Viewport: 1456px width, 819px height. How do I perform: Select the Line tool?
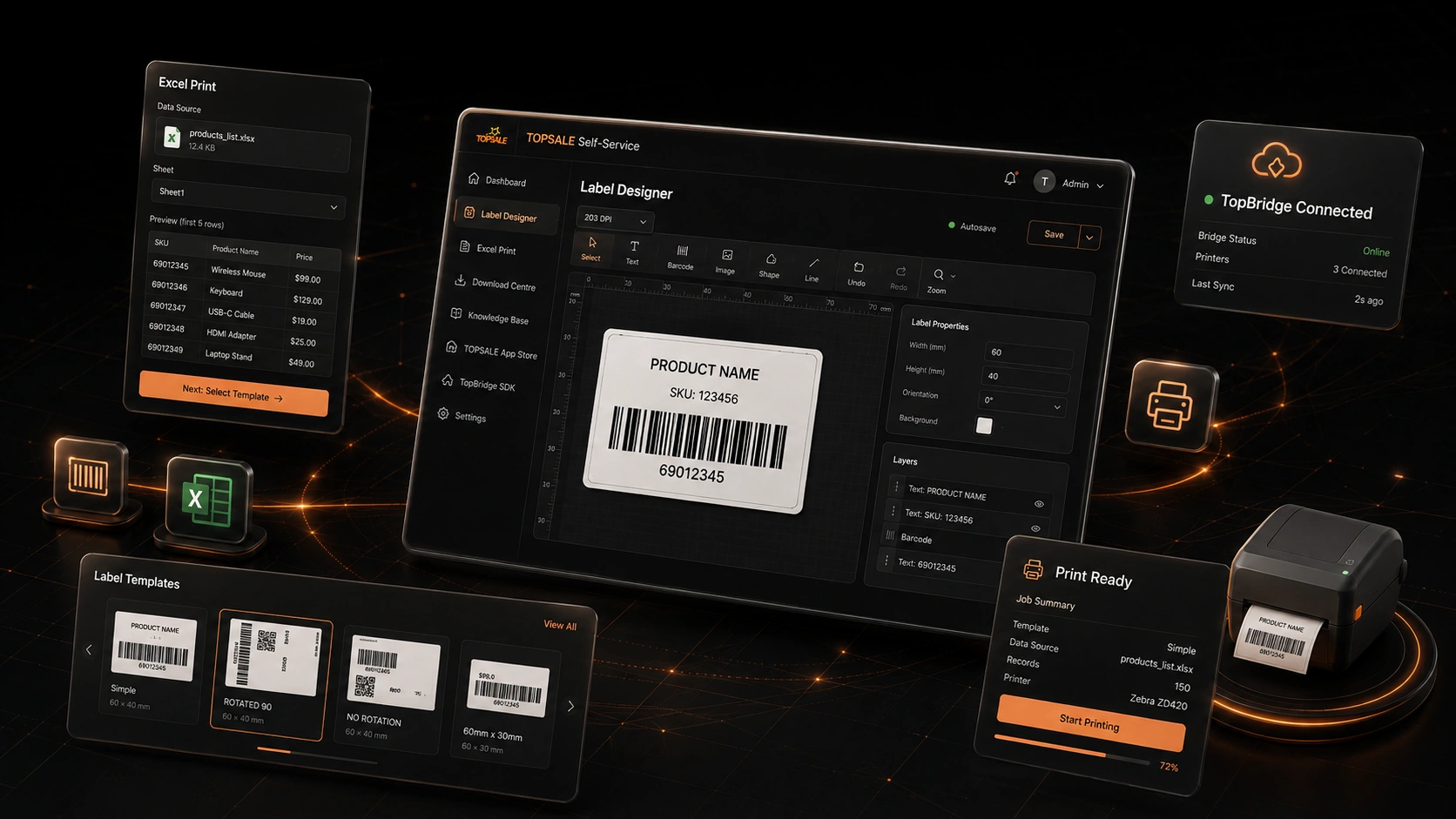click(812, 269)
